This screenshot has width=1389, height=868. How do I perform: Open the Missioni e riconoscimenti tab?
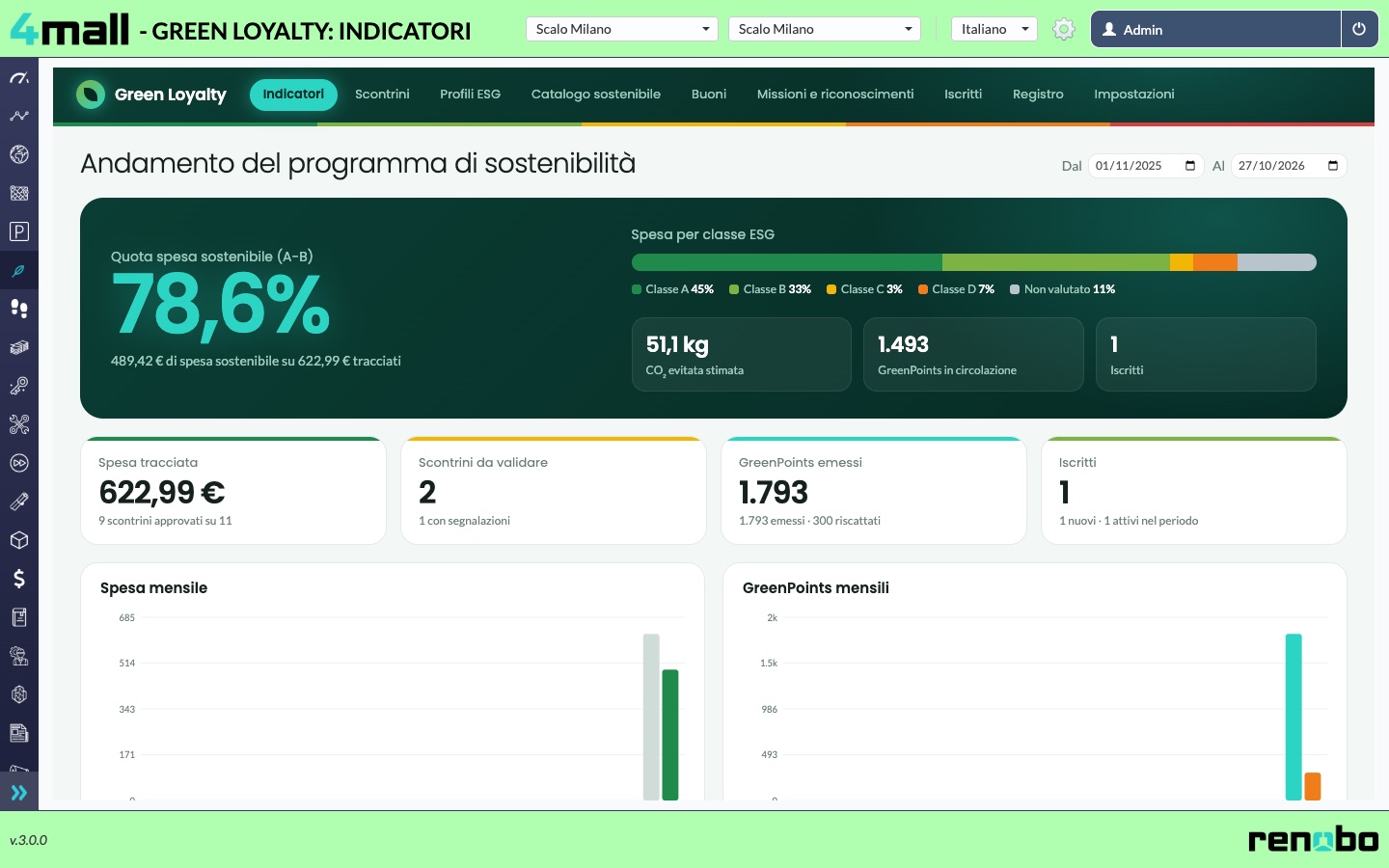(x=835, y=95)
